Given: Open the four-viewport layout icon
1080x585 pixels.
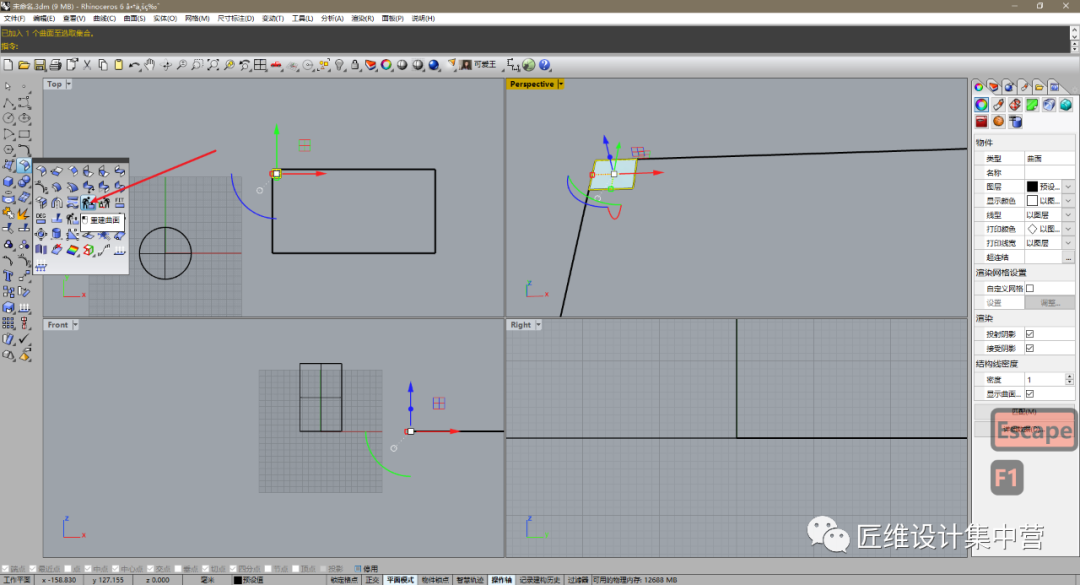Looking at the screenshot, I should (260, 65).
